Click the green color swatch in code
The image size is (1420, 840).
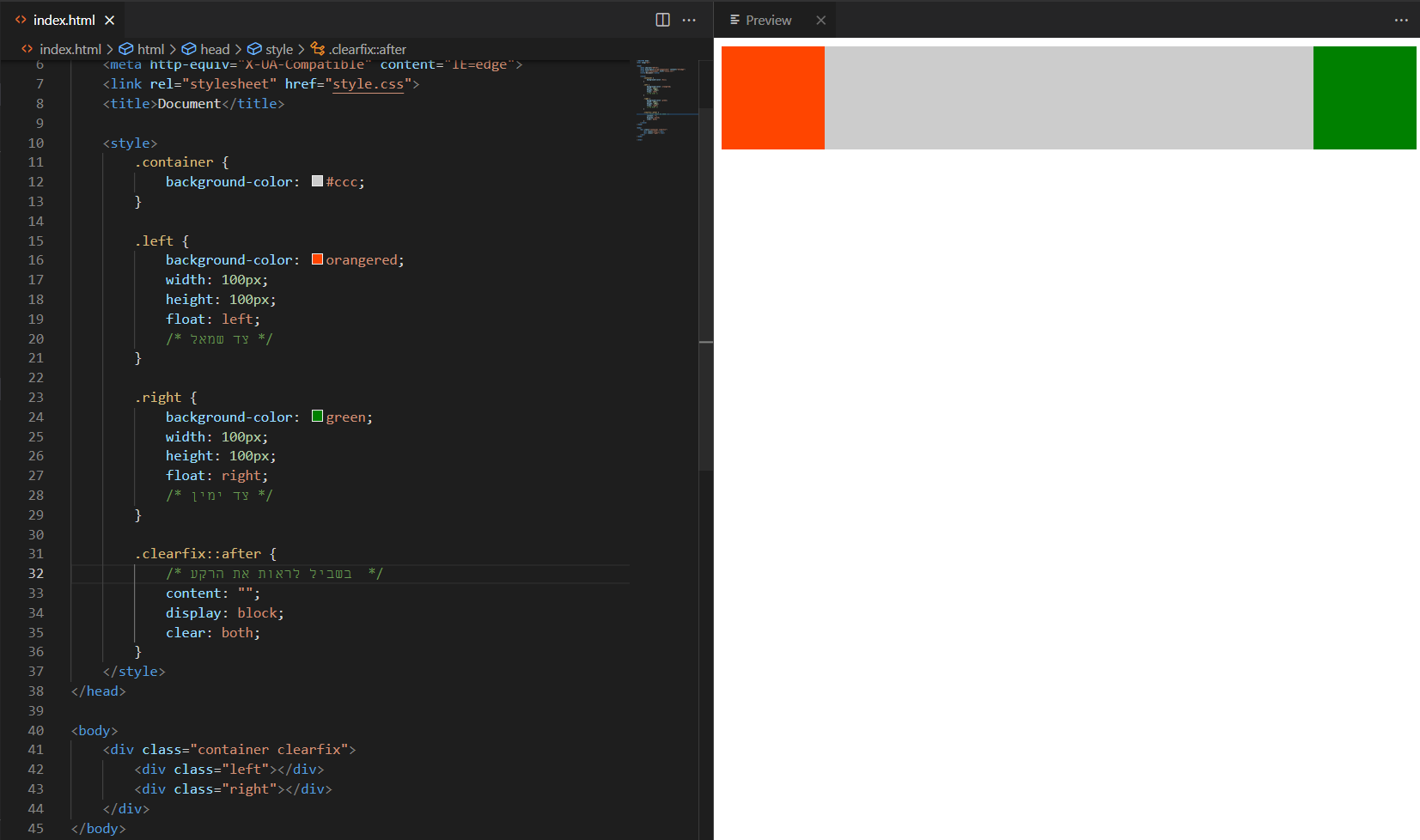tap(317, 417)
